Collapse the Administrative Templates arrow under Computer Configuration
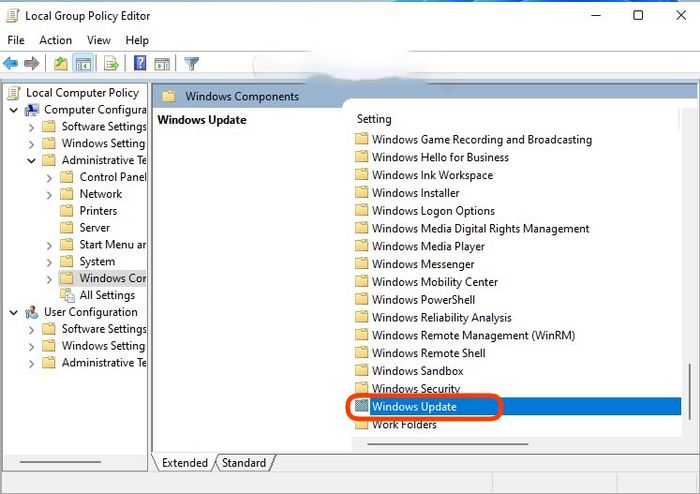700x494 pixels. tap(31, 161)
